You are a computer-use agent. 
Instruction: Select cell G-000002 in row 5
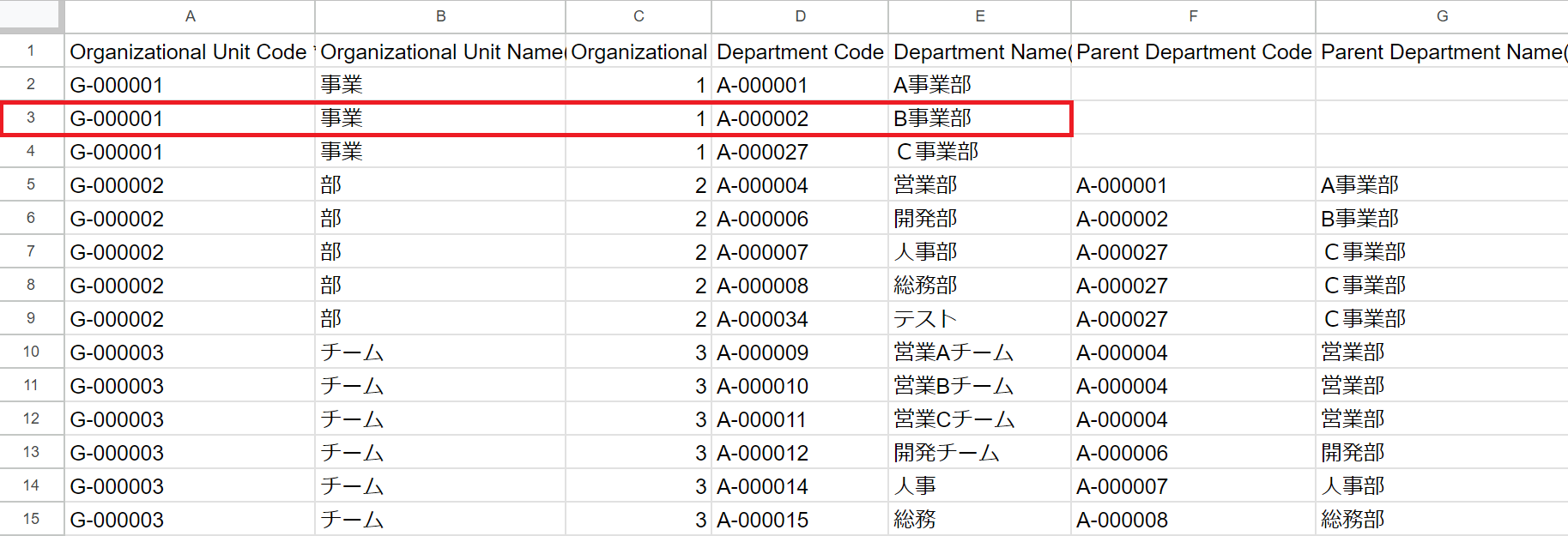pos(190,185)
